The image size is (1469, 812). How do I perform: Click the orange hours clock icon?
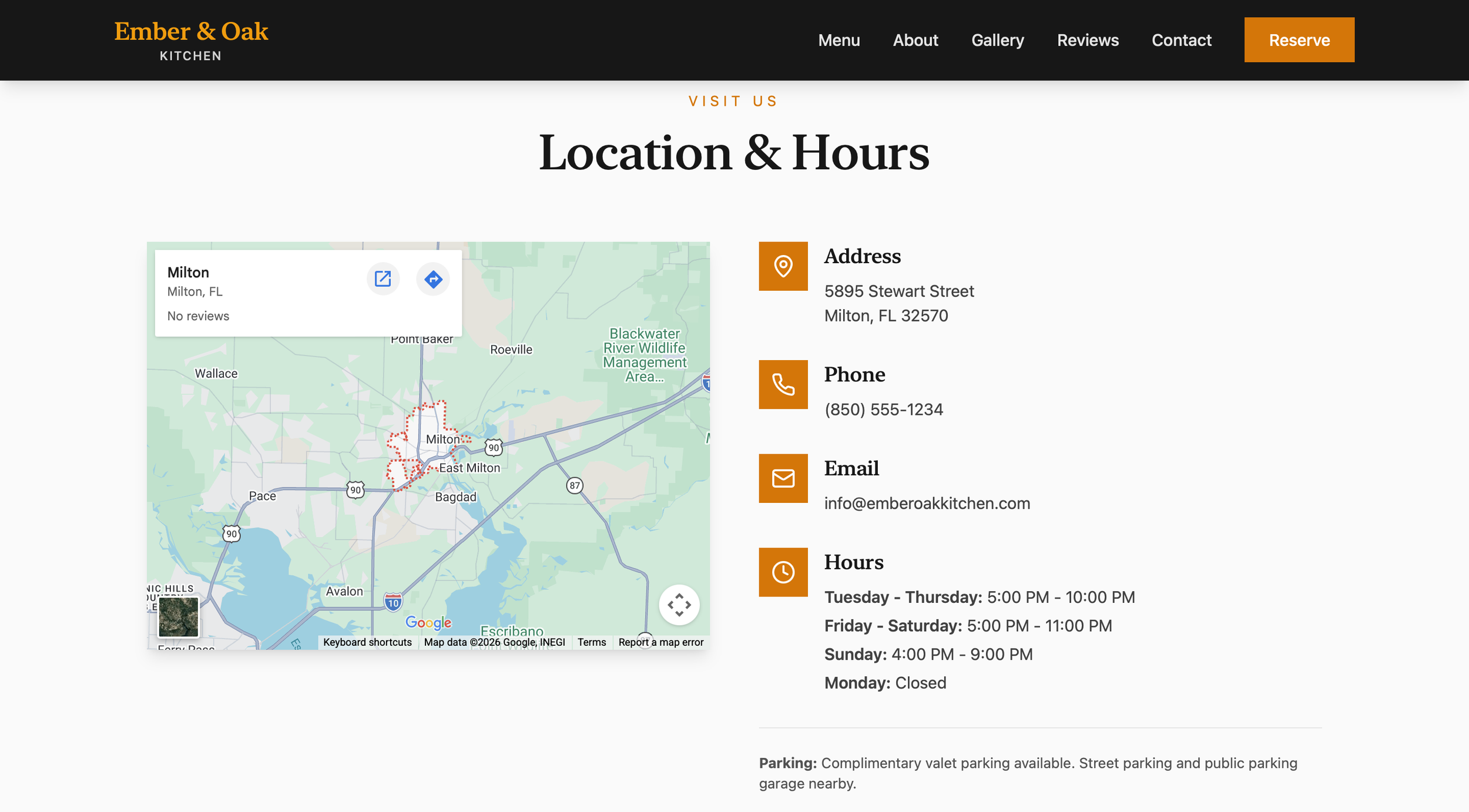click(783, 572)
